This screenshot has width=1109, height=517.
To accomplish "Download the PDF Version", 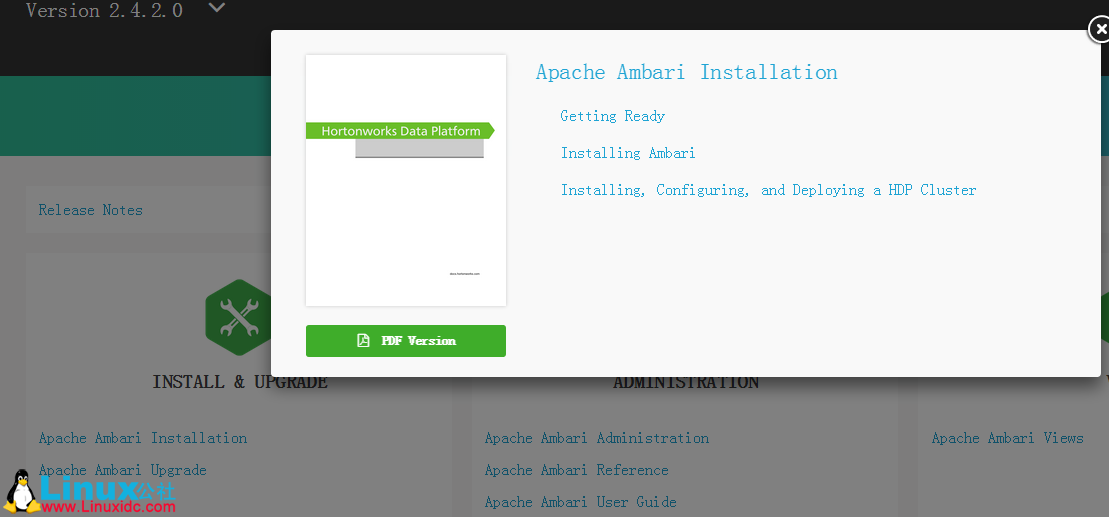I will pos(405,341).
